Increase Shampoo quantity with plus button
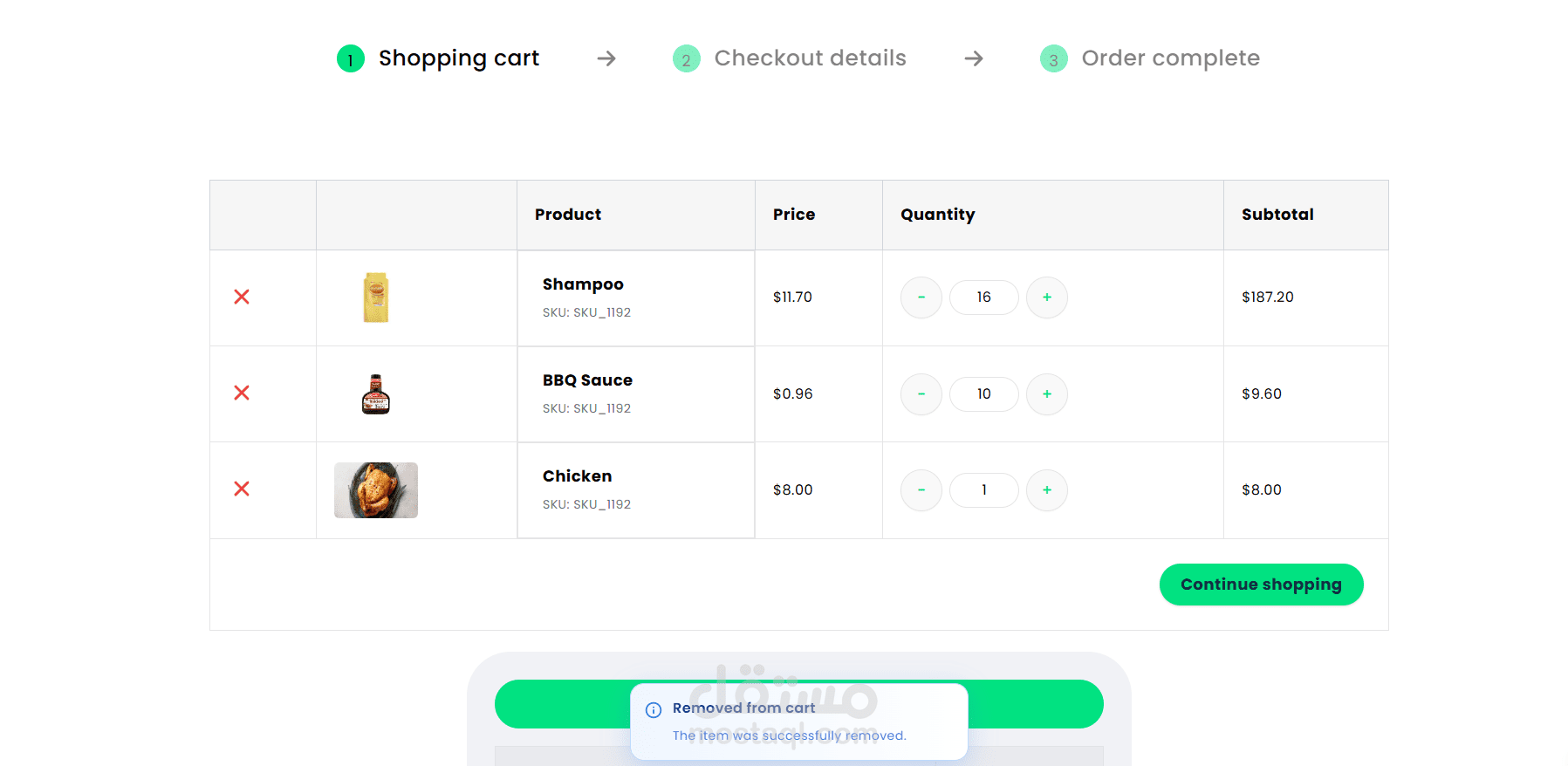 click(x=1047, y=298)
